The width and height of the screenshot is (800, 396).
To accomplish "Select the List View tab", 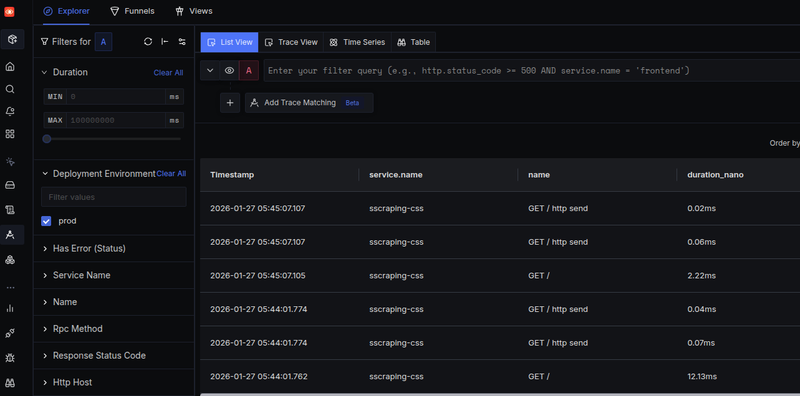I will (x=230, y=42).
